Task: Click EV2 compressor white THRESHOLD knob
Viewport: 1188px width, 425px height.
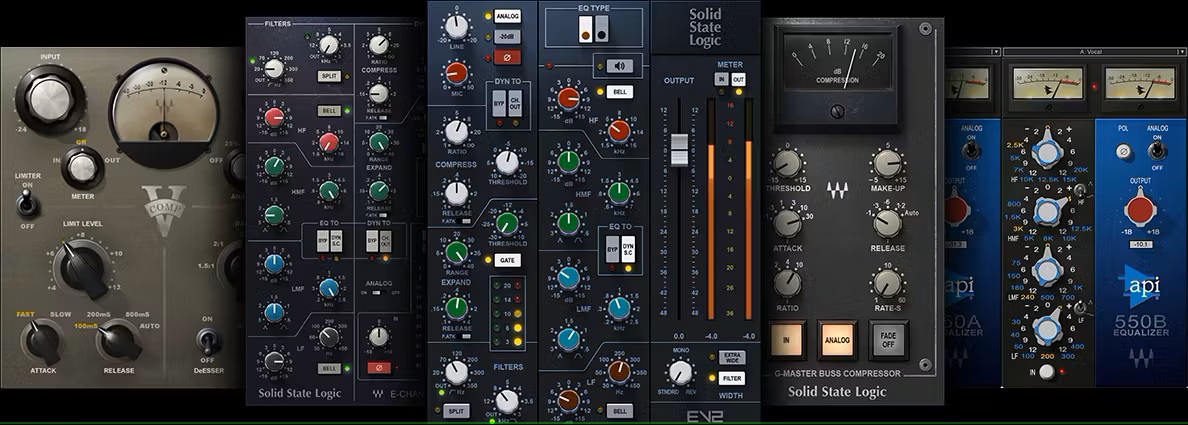Action: 507,161
